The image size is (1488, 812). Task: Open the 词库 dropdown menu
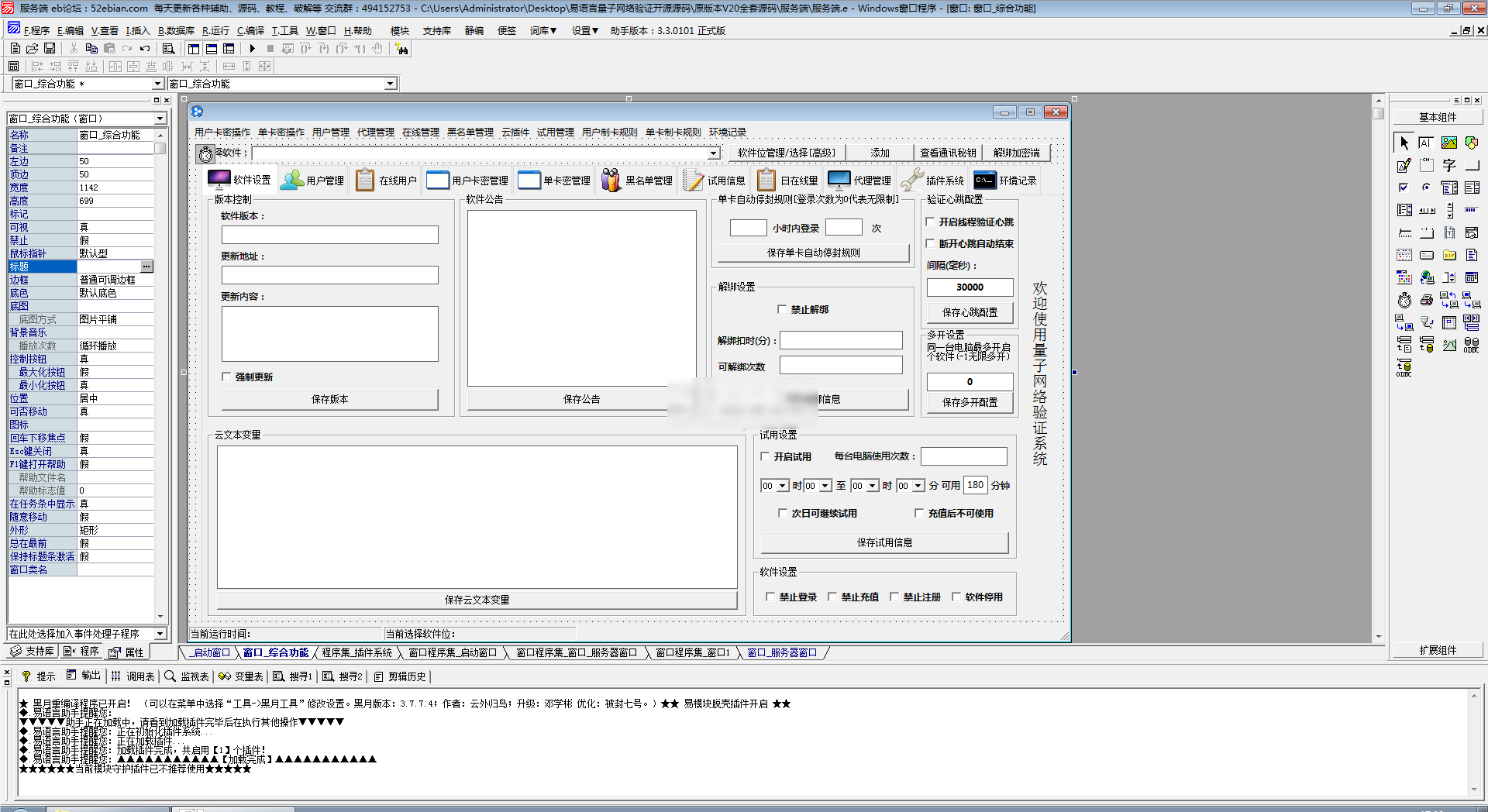pos(543,31)
